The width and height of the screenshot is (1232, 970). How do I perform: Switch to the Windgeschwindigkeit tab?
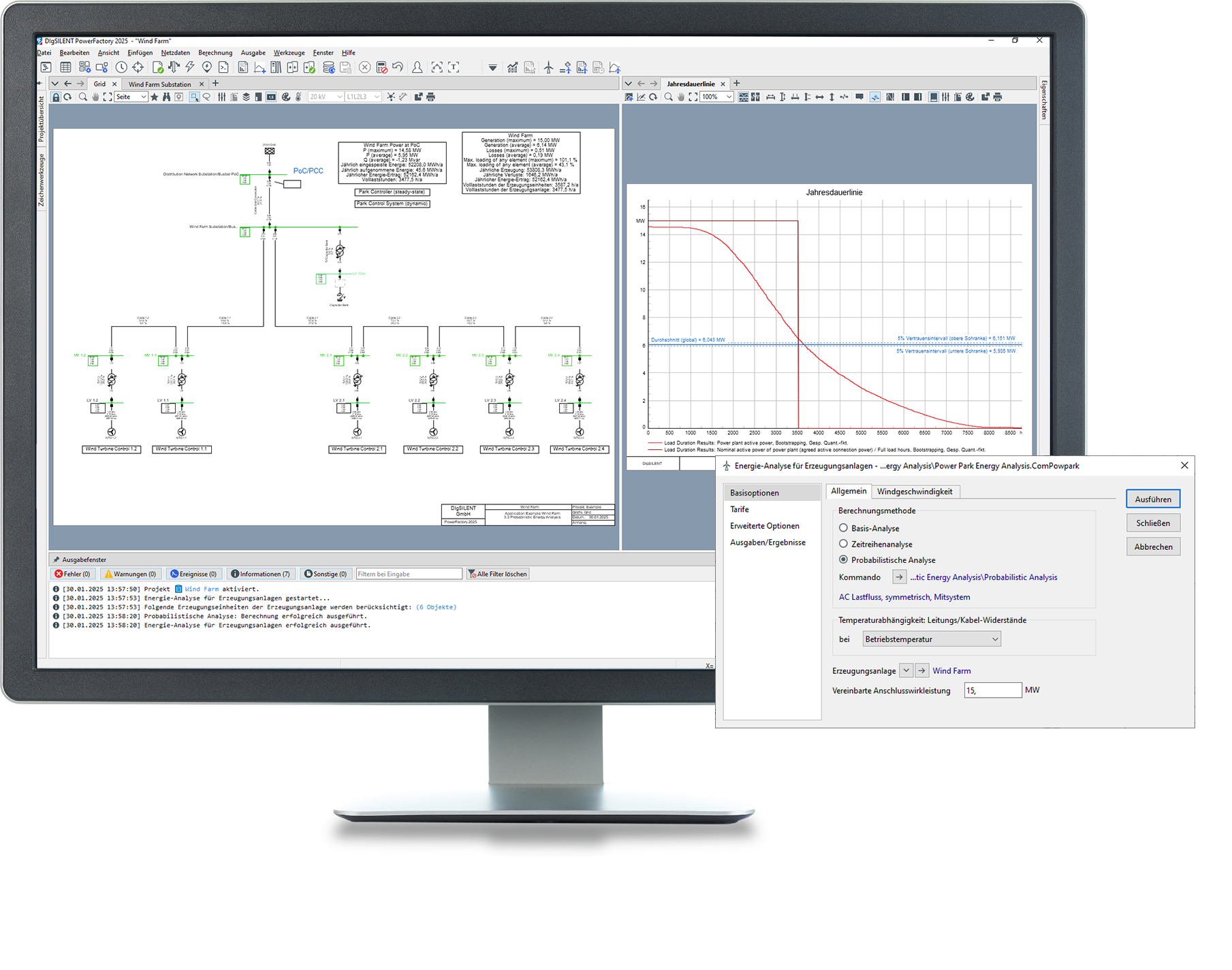[914, 491]
